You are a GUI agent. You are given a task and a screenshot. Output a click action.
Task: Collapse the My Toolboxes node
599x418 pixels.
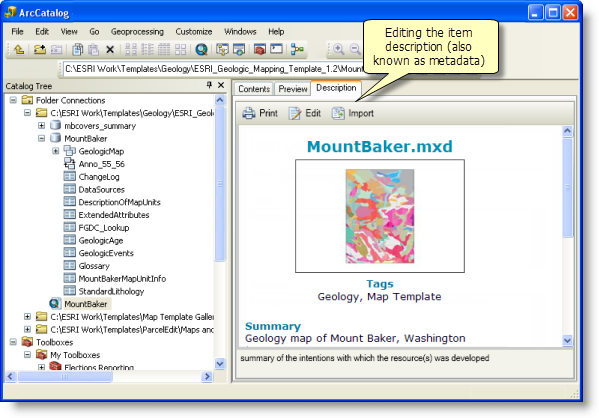[x=27, y=355]
